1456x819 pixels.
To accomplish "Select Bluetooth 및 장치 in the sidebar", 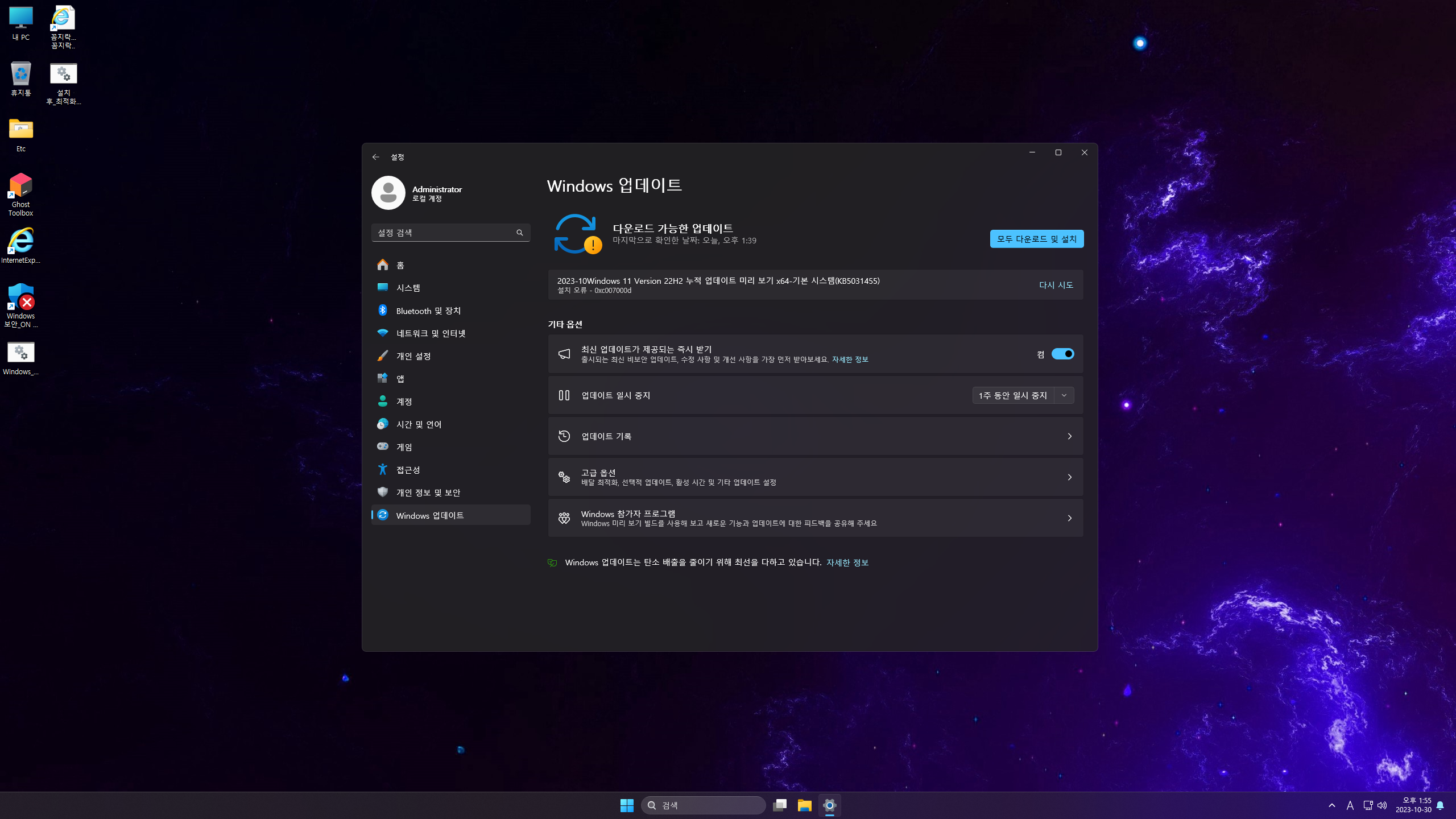I will (428, 311).
